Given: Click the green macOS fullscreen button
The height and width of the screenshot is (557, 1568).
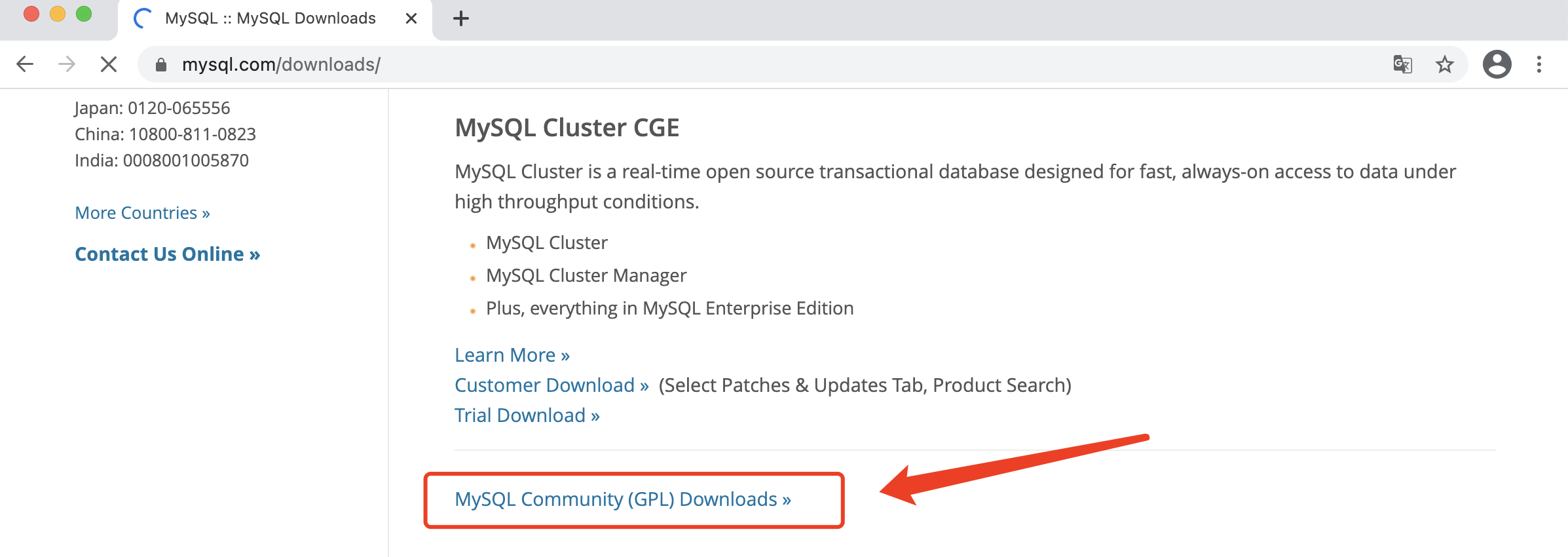Looking at the screenshot, I should click(84, 14).
